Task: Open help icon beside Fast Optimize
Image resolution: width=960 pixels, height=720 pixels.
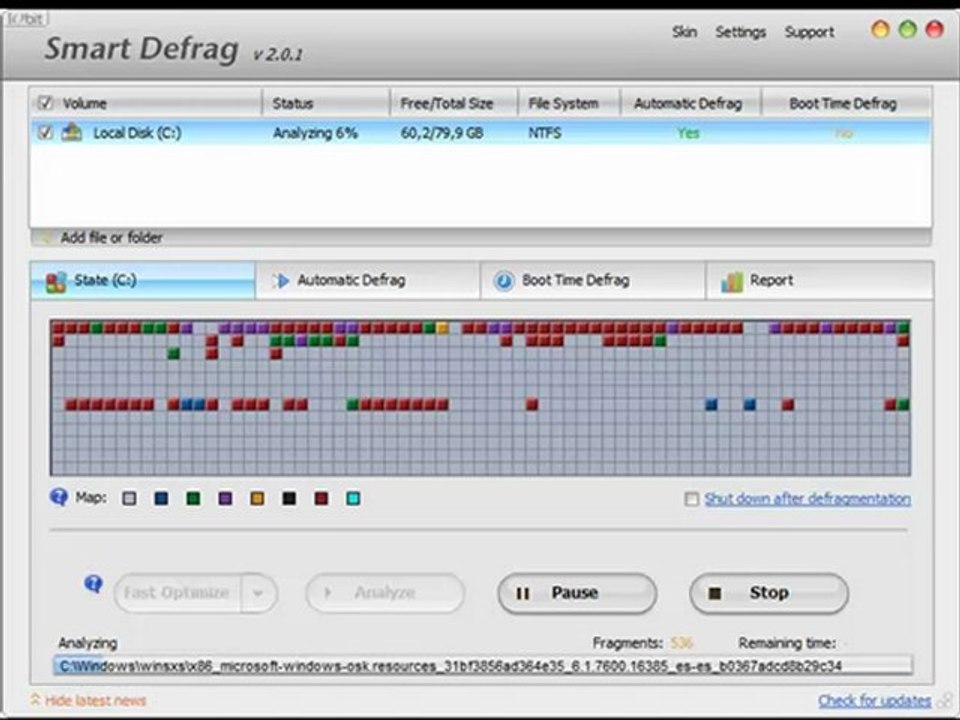Action: click(x=93, y=584)
